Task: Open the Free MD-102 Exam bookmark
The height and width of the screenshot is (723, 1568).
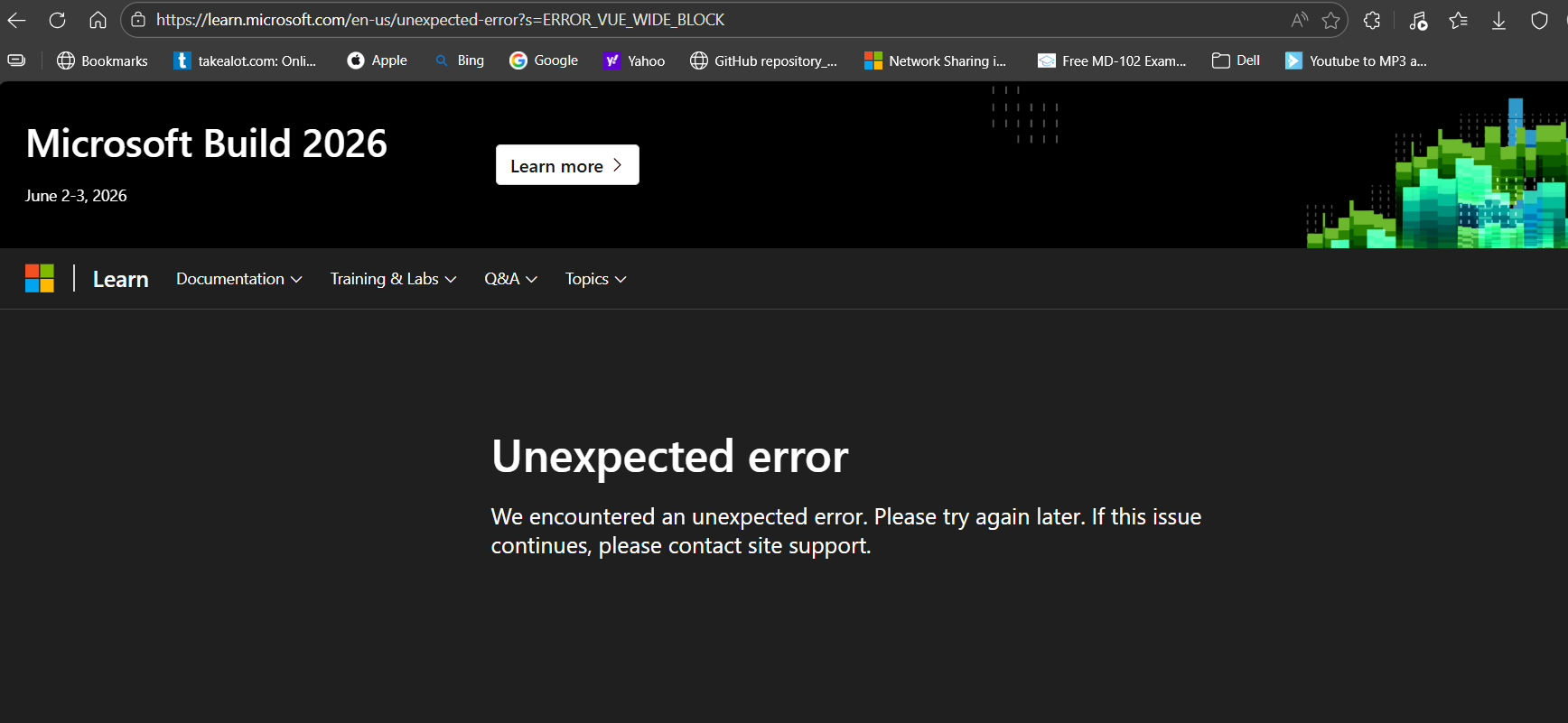Action: (x=1112, y=60)
